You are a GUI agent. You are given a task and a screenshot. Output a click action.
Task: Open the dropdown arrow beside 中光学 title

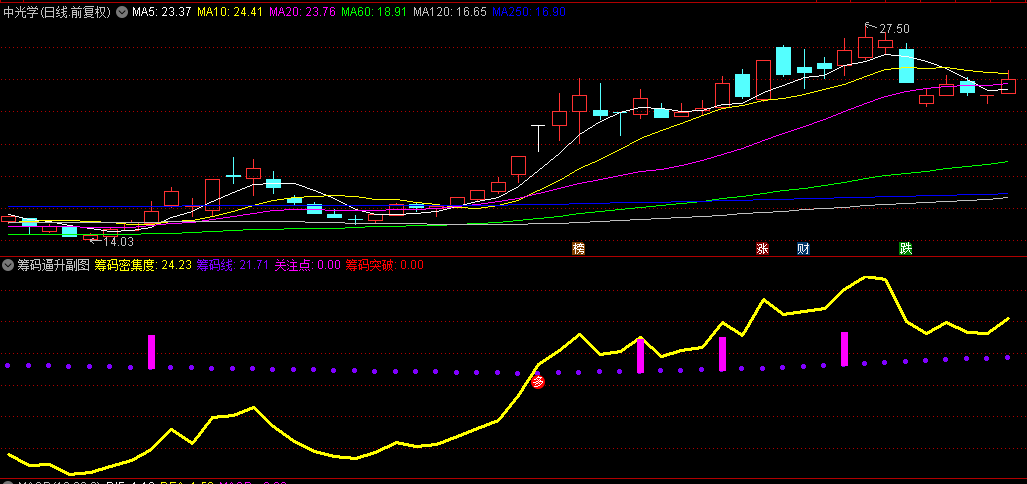click(121, 12)
